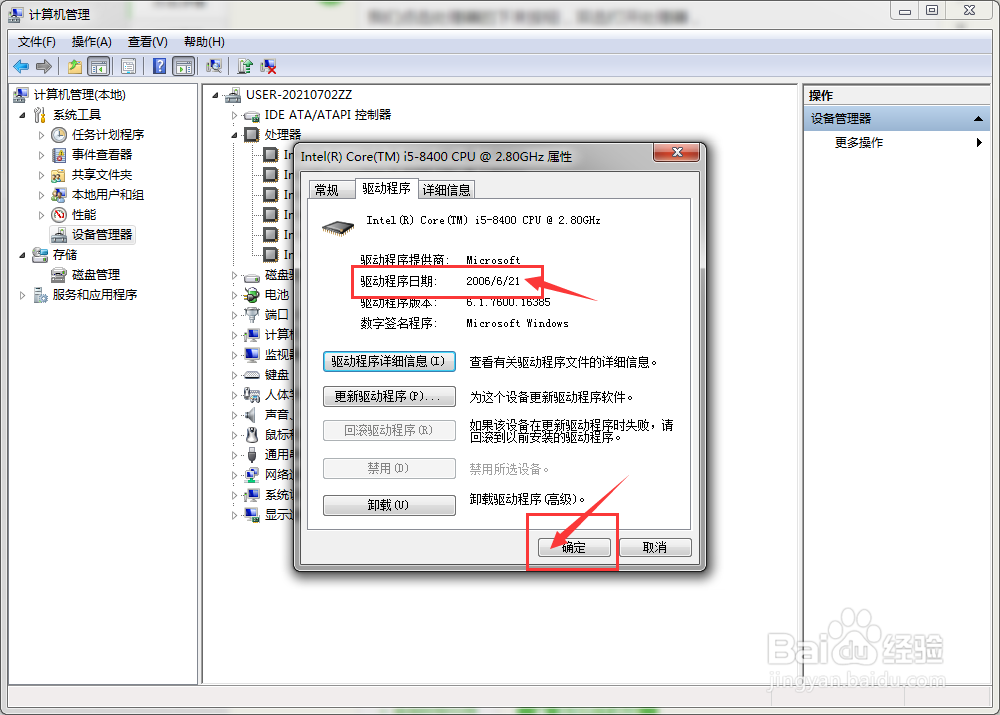Click Scan for hardware changes icon
The height and width of the screenshot is (715, 1000).
point(214,66)
